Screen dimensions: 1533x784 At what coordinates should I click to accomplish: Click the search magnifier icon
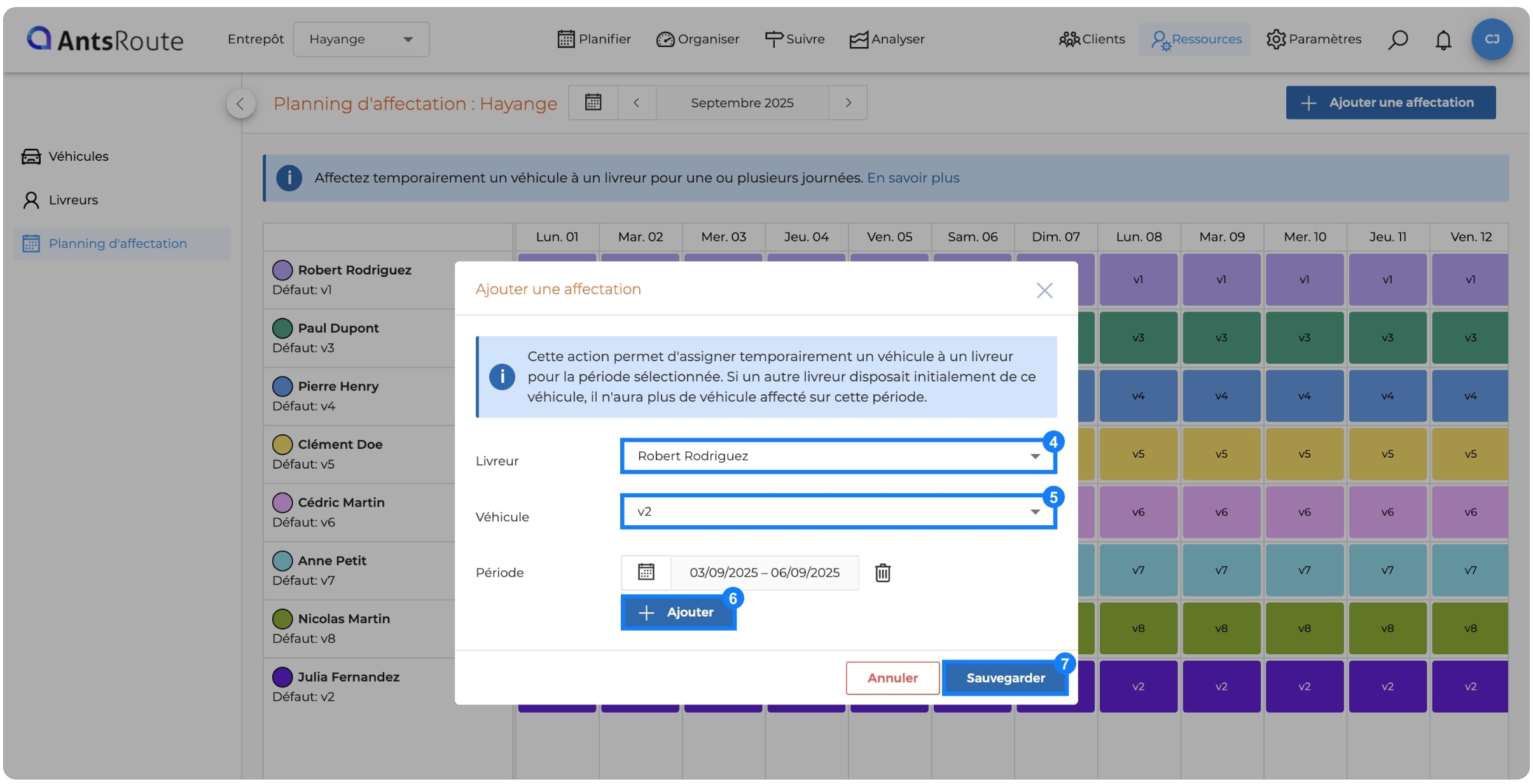(x=1398, y=39)
